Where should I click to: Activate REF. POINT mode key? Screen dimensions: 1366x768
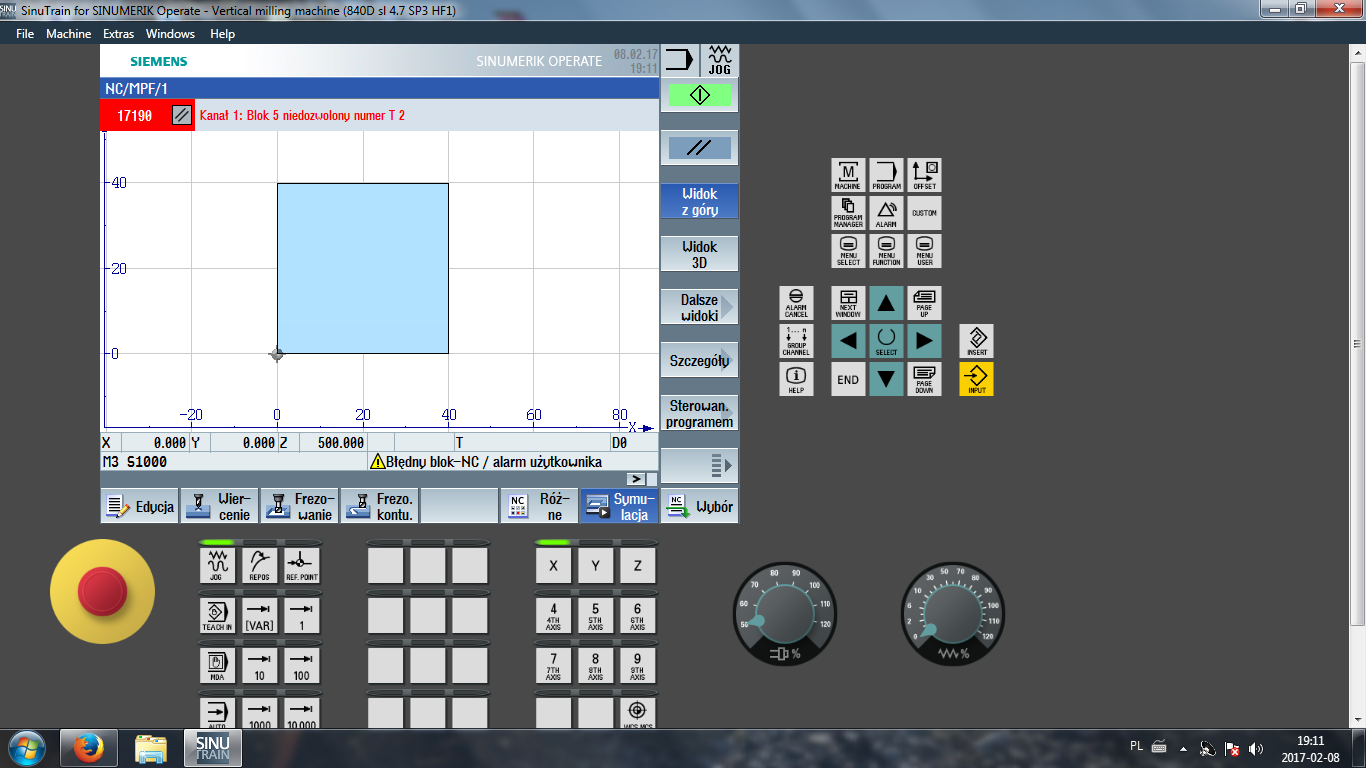[301, 565]
